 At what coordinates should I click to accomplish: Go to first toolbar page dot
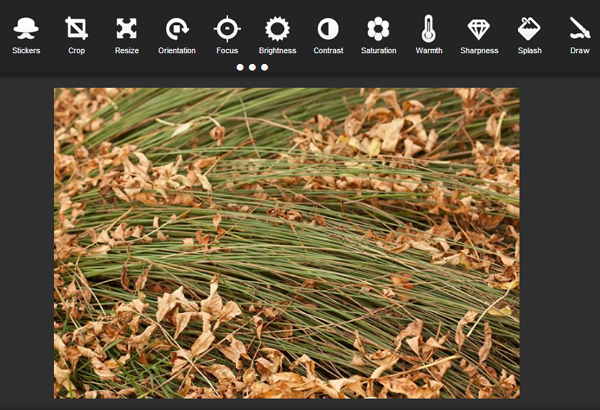click(240, 67)
